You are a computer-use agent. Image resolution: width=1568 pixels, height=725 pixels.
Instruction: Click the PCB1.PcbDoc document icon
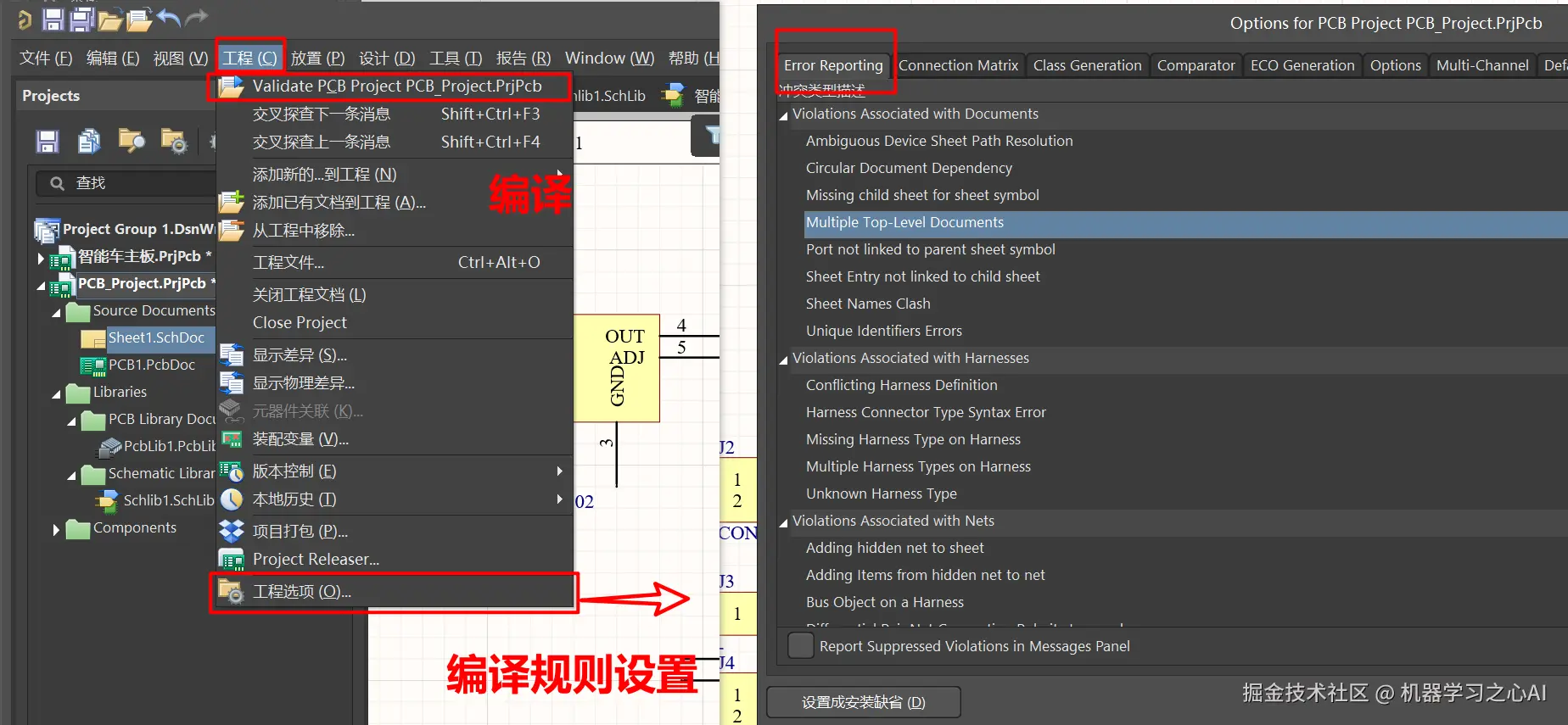click(x=92, y=365)
